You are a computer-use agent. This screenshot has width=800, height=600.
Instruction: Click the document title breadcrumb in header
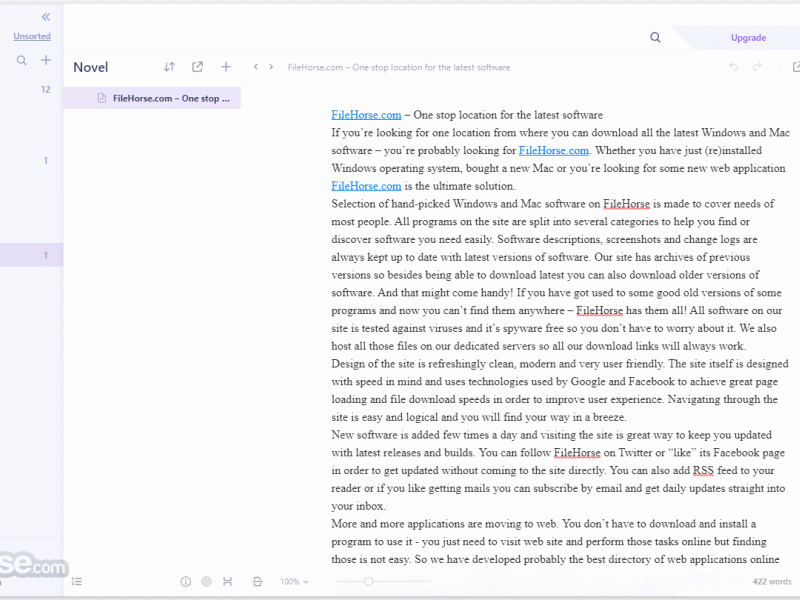(x=398, y=67)
